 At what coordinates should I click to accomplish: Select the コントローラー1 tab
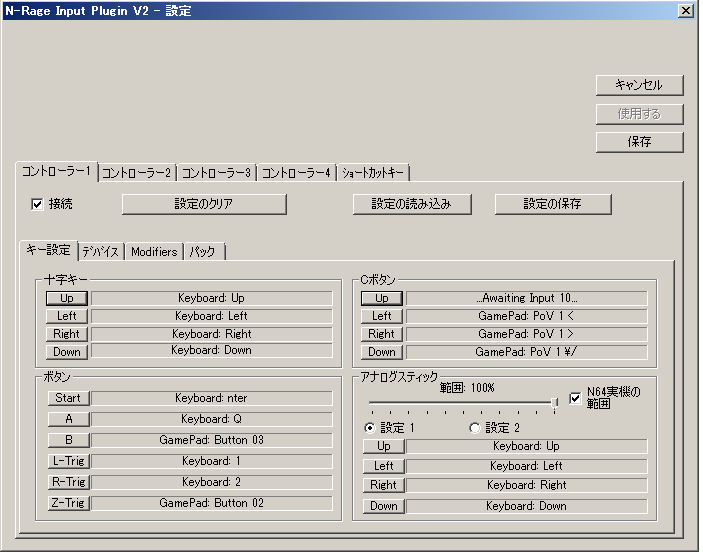56,171
